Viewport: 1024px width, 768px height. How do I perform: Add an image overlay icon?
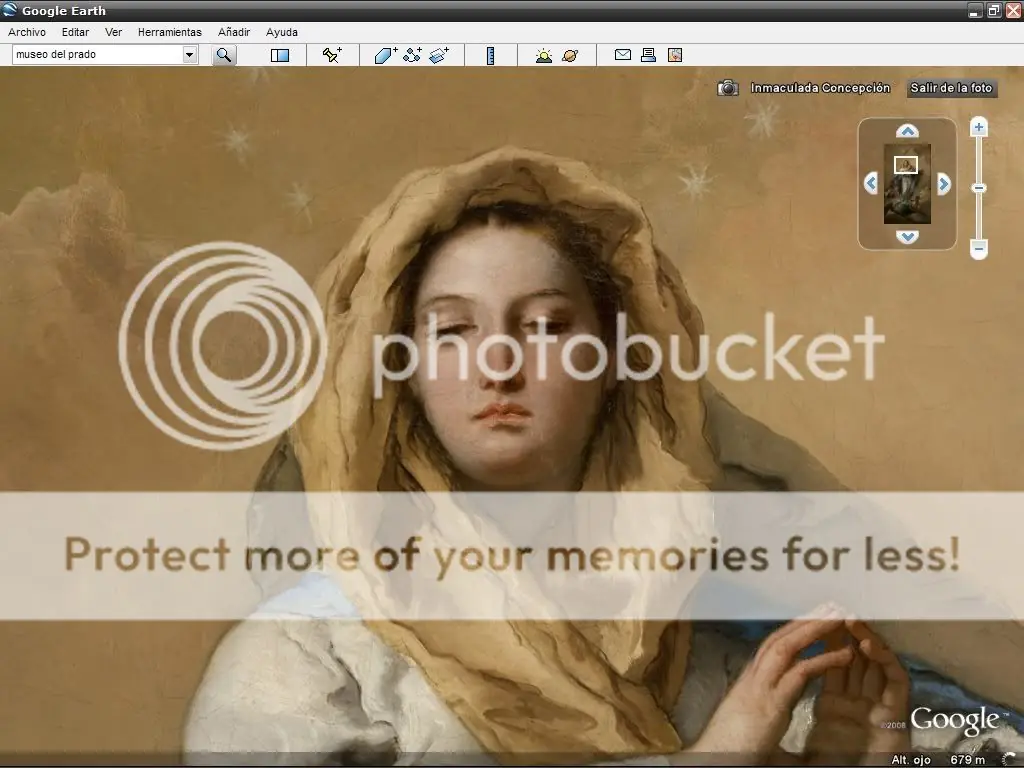pos(439,55)
